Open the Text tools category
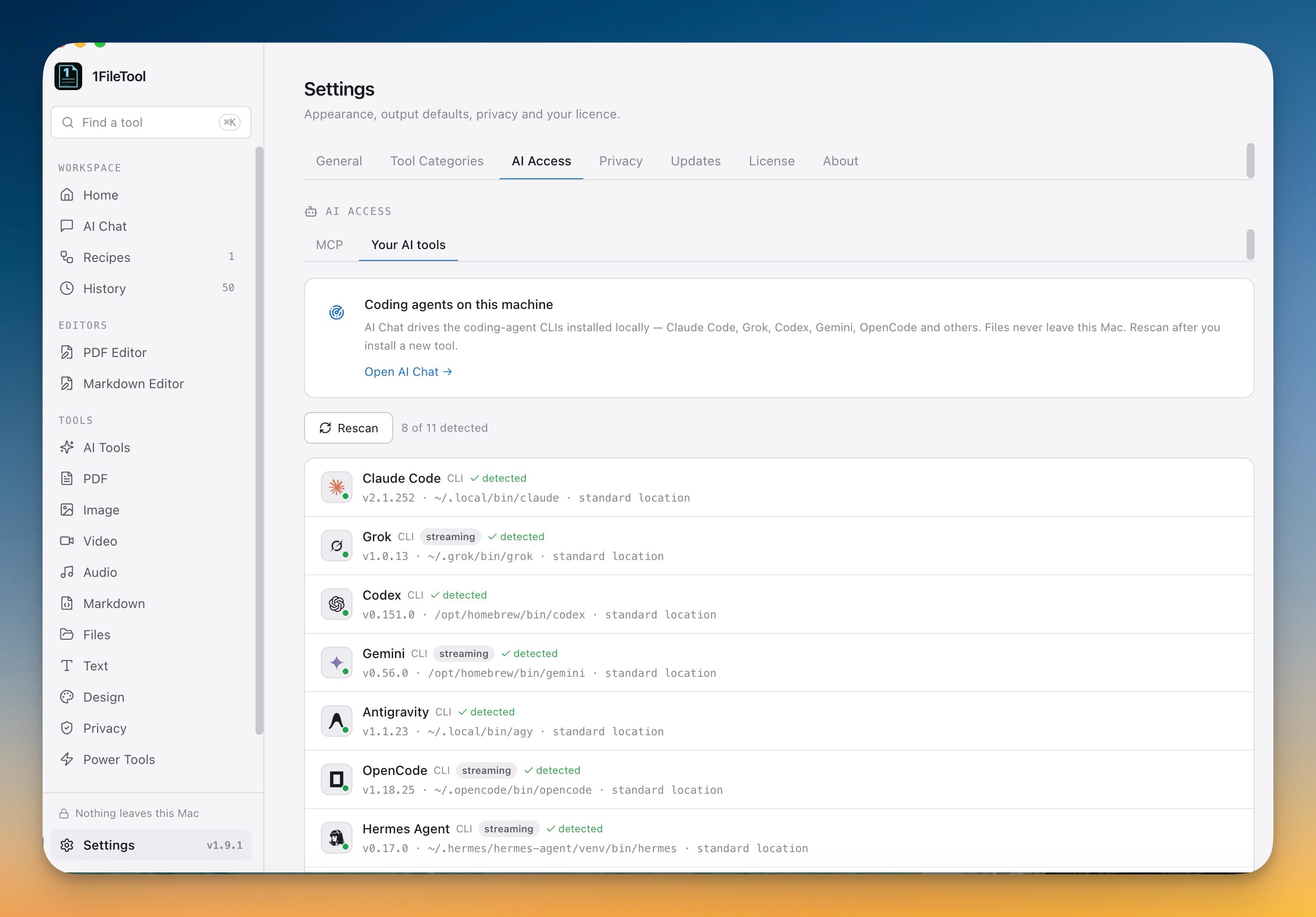This screenshot has height=917, width=1316. point(150,666)
